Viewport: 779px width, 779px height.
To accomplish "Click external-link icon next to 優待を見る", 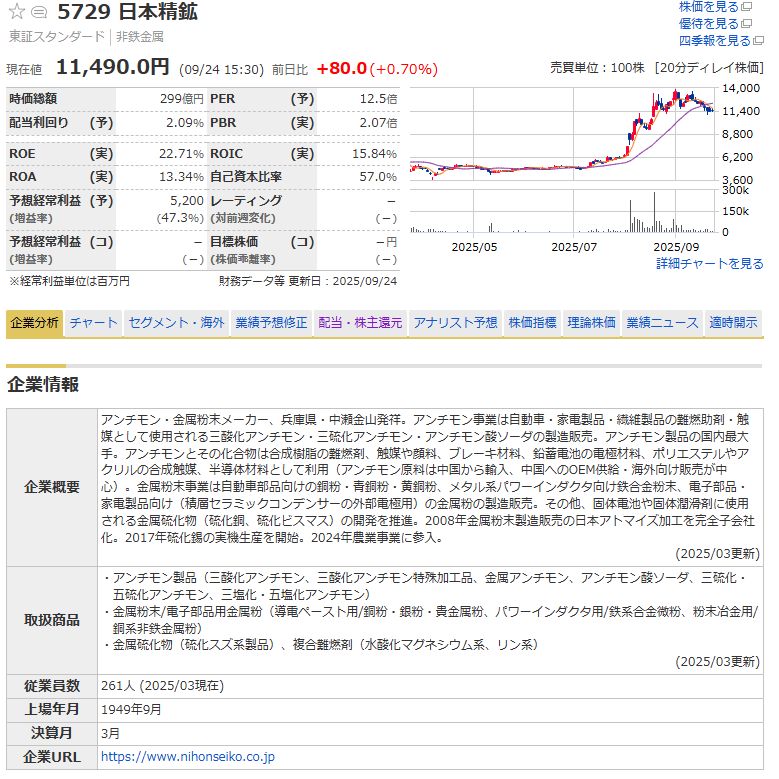I will click(747, 24).
